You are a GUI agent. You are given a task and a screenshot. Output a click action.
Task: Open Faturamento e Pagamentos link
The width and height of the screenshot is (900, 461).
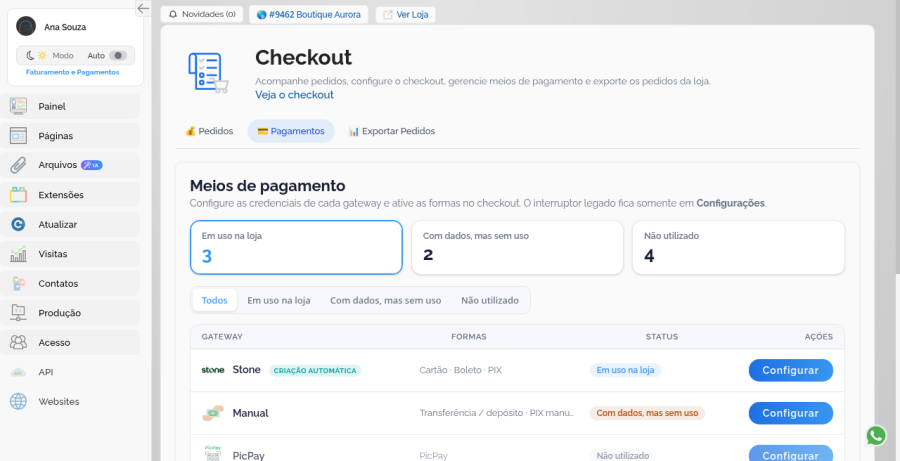[x=72, y=72]
